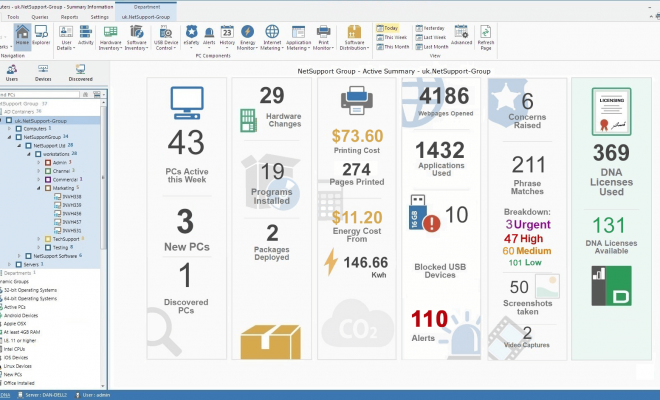Open the Reports tab

[69, 17]
